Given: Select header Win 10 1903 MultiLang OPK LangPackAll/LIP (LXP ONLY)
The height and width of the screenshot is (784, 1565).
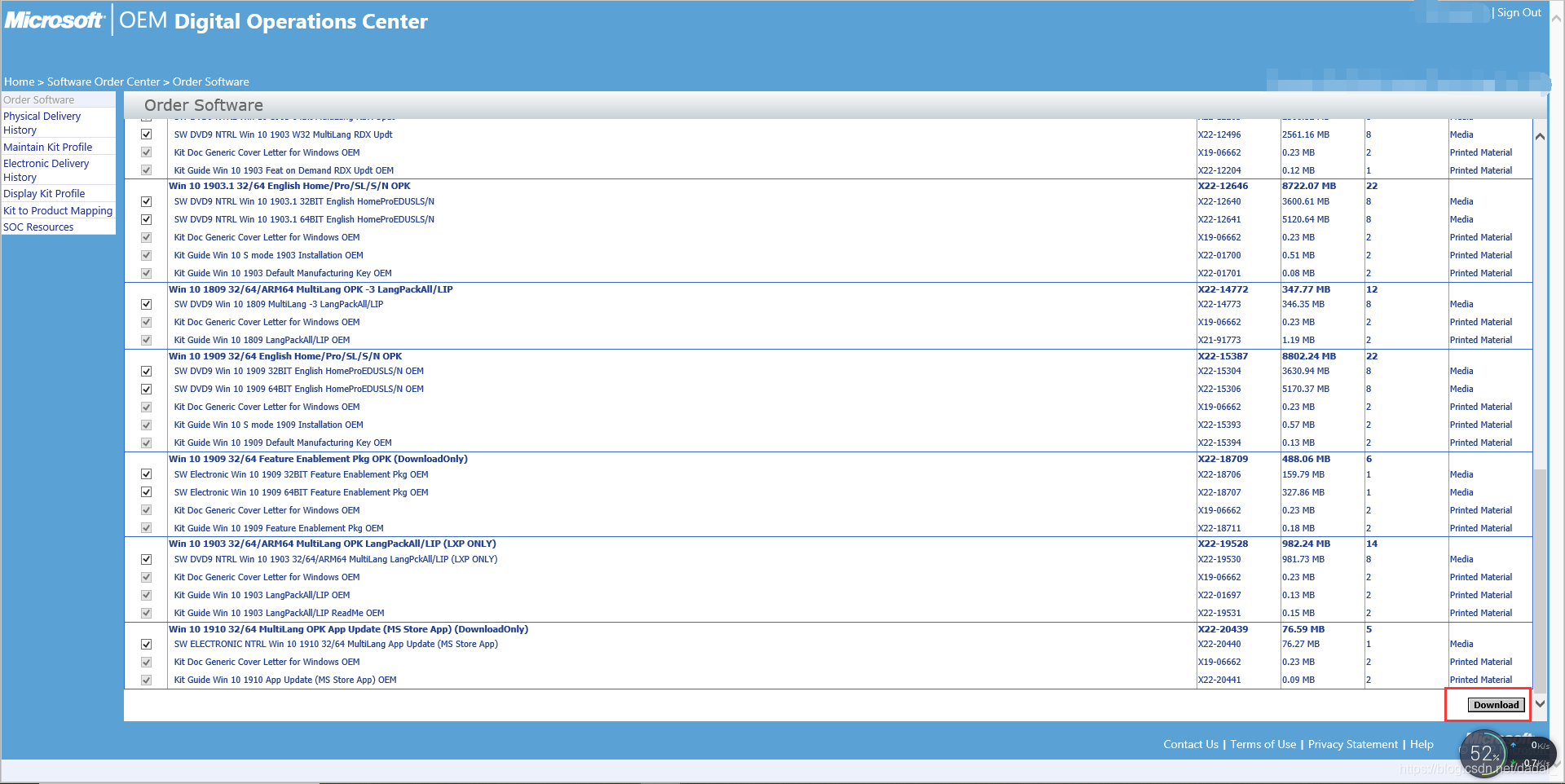Looking at the screenshot, I should 332,544.
